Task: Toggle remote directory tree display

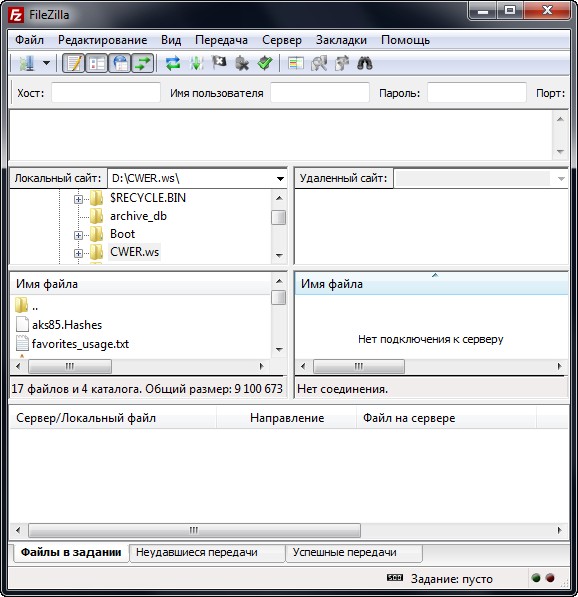Action: (x=120, y=63)
